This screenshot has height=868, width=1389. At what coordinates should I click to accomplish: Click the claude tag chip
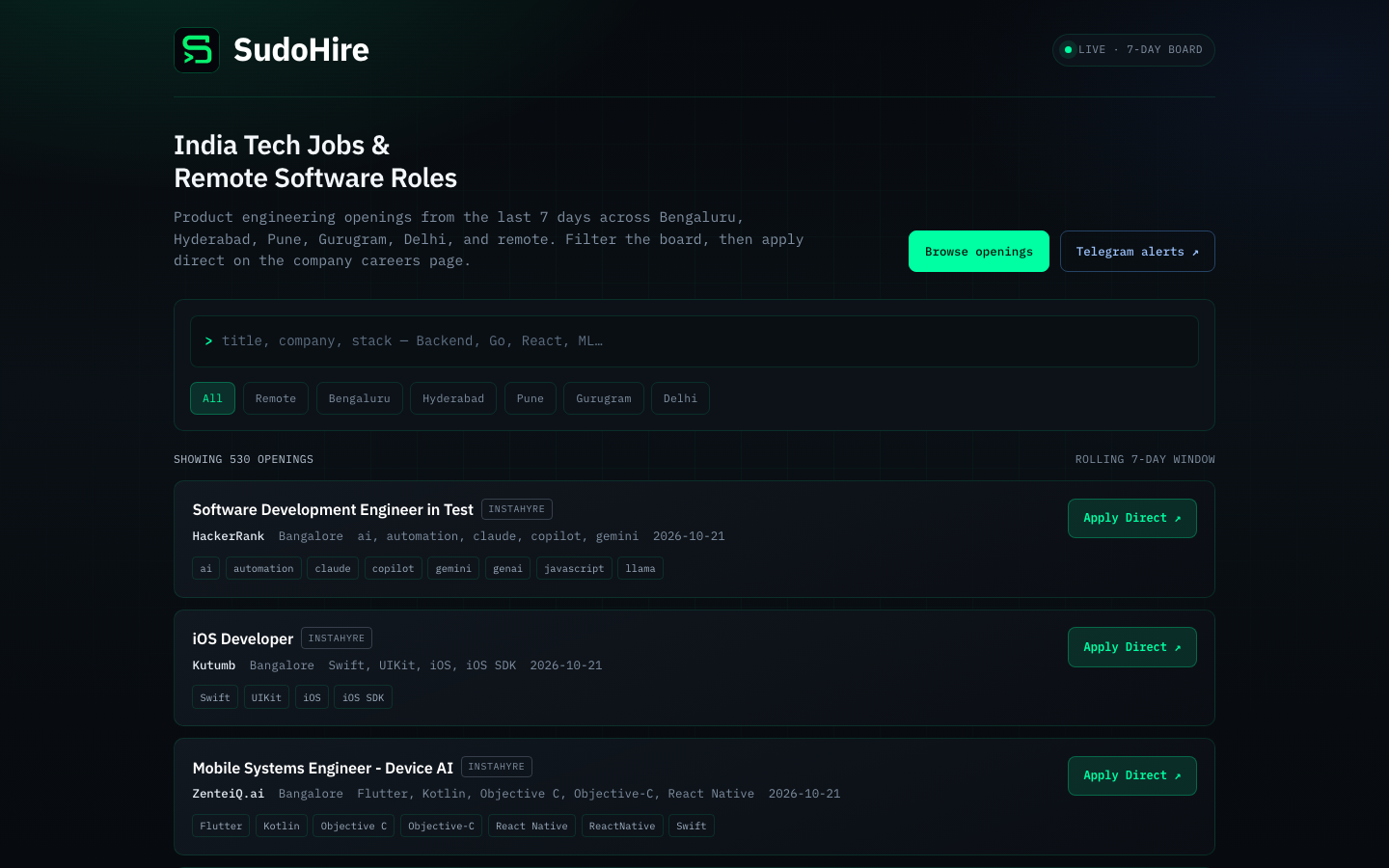click(333, 569)
